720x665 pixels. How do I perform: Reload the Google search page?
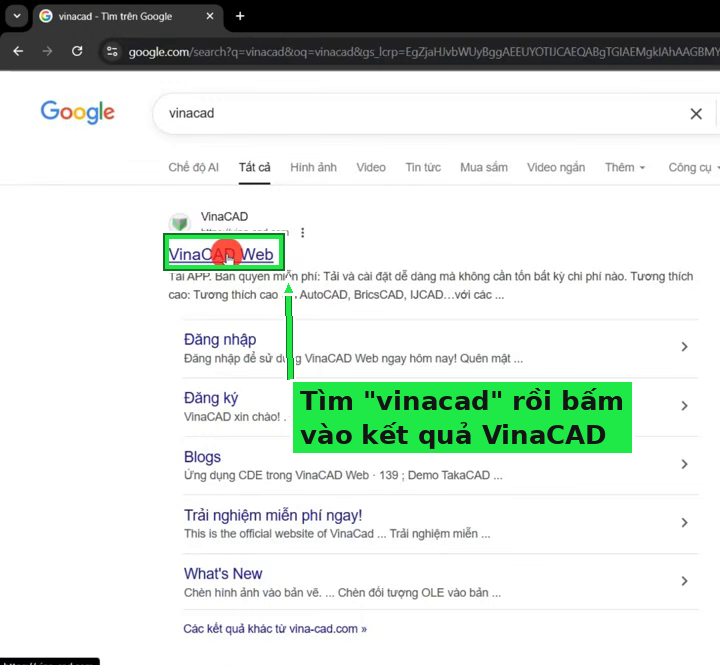pyautogui.click(x=77, y=51)
